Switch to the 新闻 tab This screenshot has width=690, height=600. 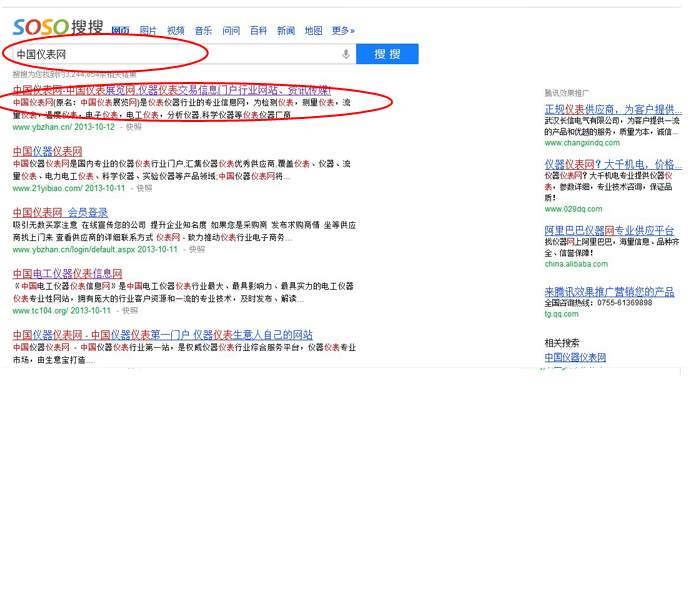tap(286, 31)
